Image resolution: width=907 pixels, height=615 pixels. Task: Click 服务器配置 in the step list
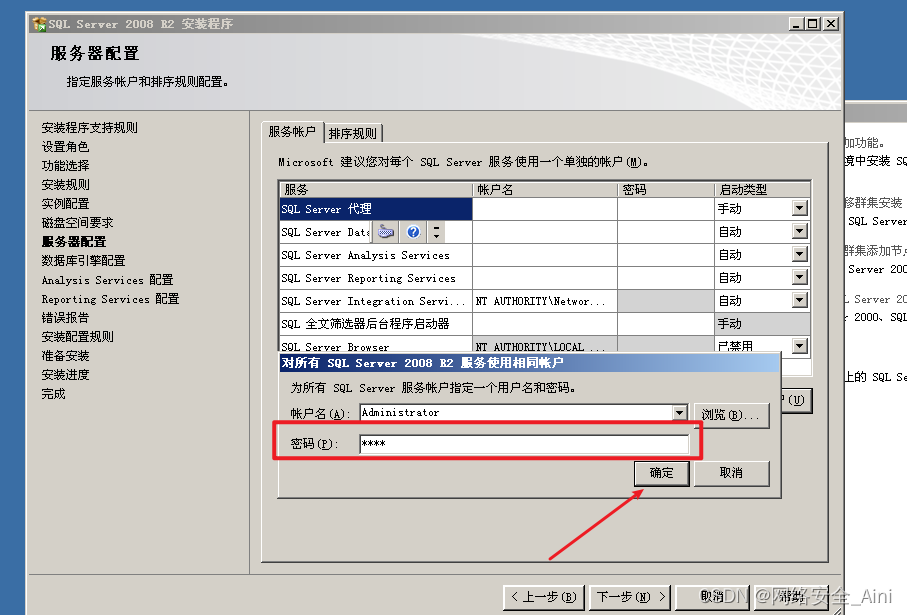pos(73,242)
